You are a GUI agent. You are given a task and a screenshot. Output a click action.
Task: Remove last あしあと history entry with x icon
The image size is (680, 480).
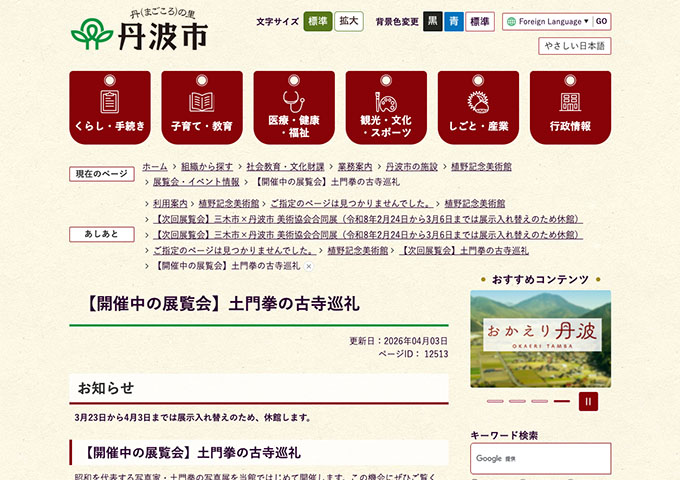[x=308, y=267]
